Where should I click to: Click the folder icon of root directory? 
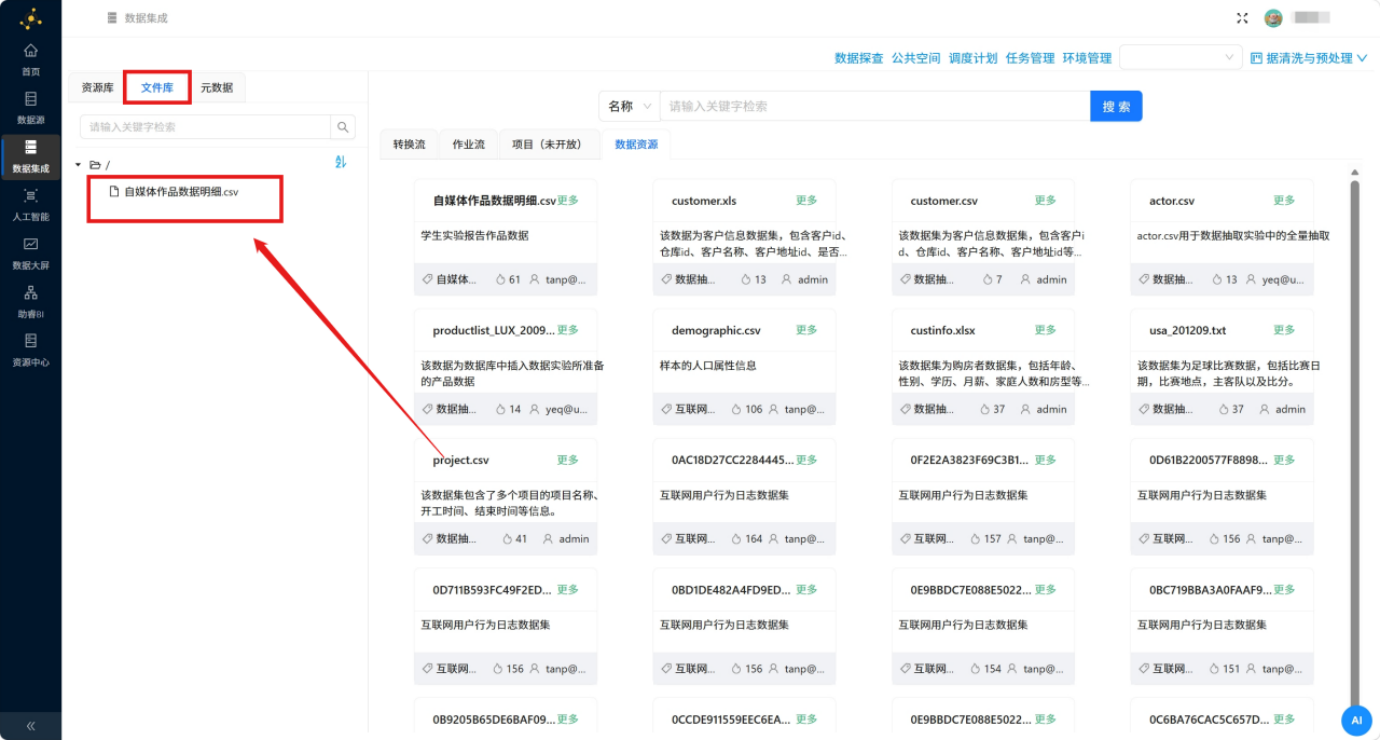click(95, 165)
